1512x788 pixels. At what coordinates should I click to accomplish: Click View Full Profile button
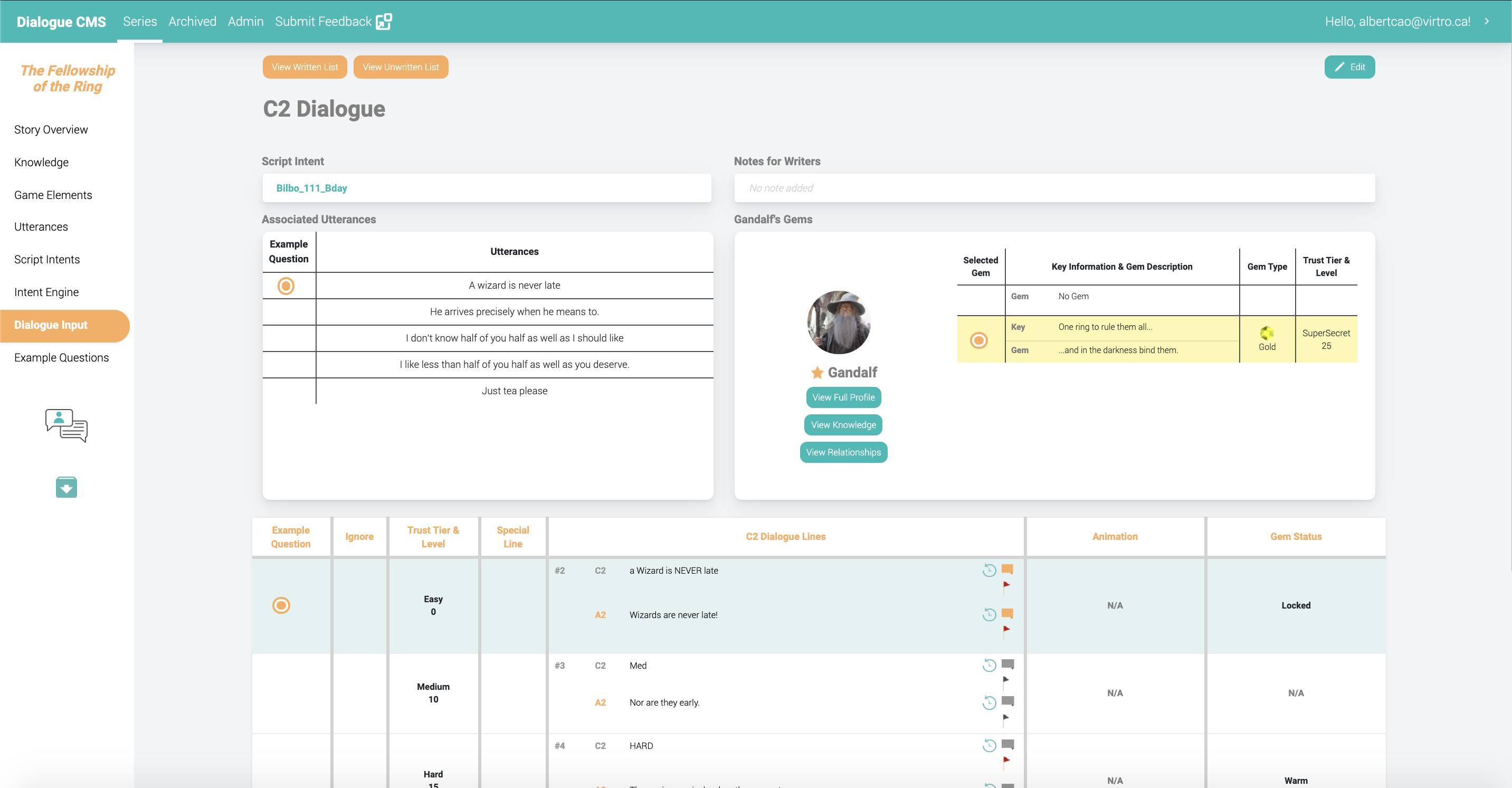click(843, 397)
